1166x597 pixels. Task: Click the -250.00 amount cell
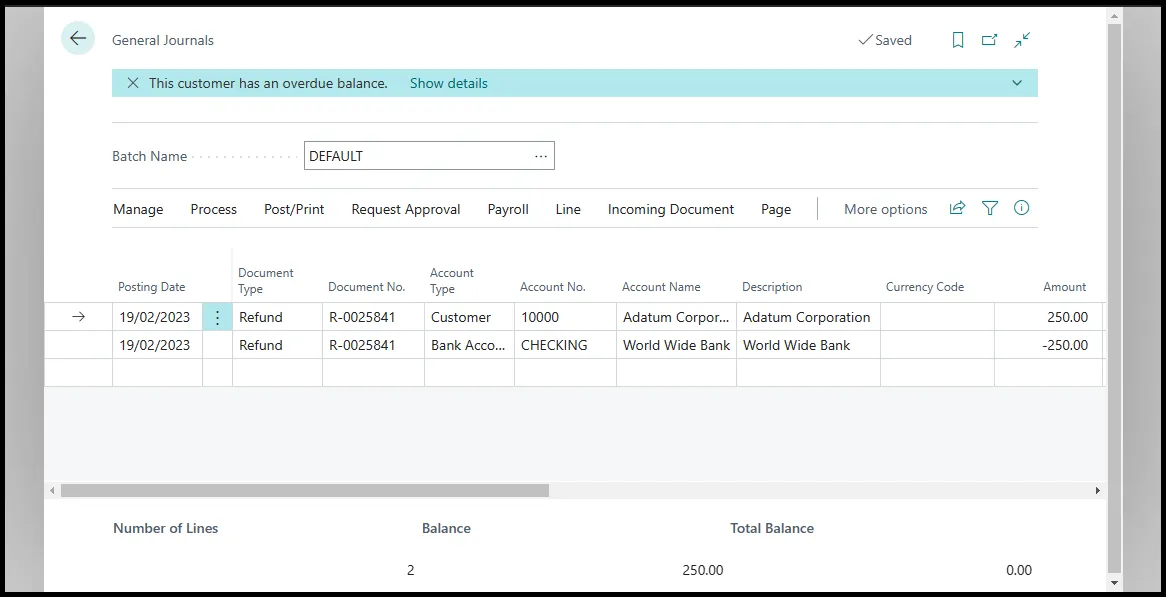coord(1049,345)
